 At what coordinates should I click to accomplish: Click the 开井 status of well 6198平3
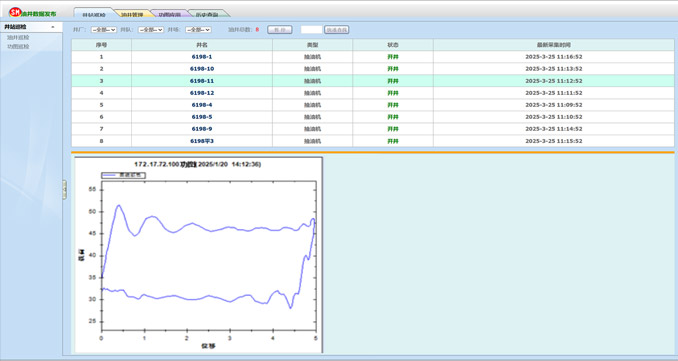(393, 141)
